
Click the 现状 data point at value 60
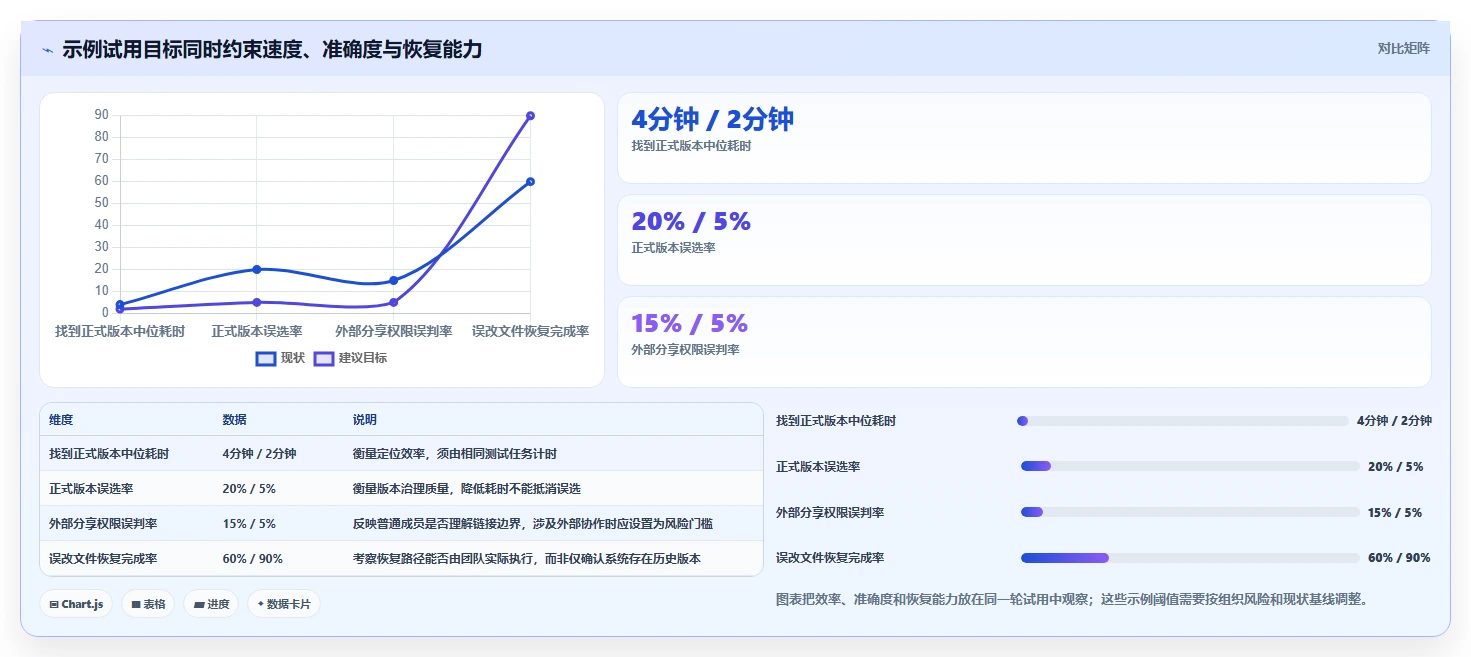530,181
